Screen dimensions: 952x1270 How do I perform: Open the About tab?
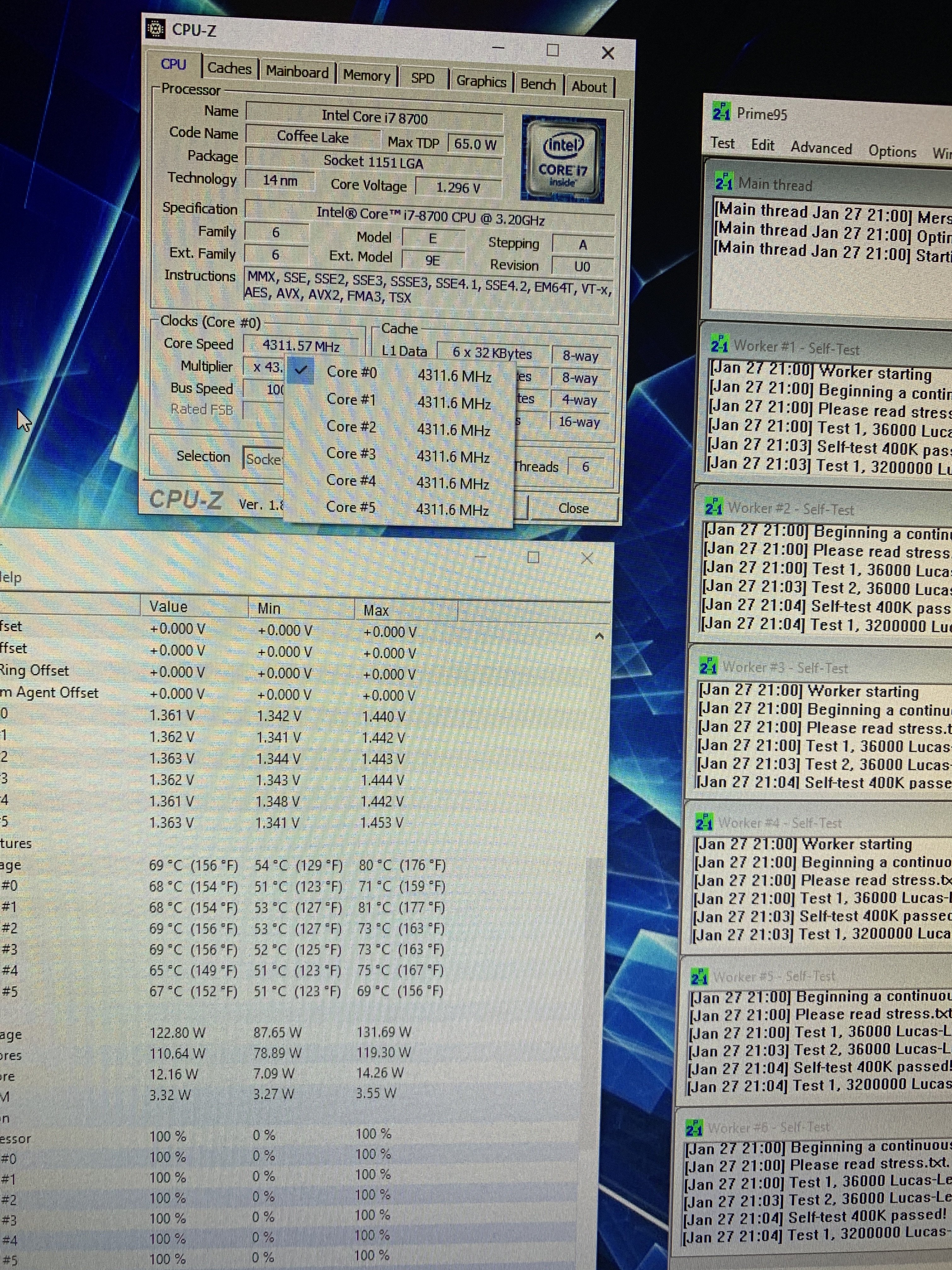tap(589, 87)
